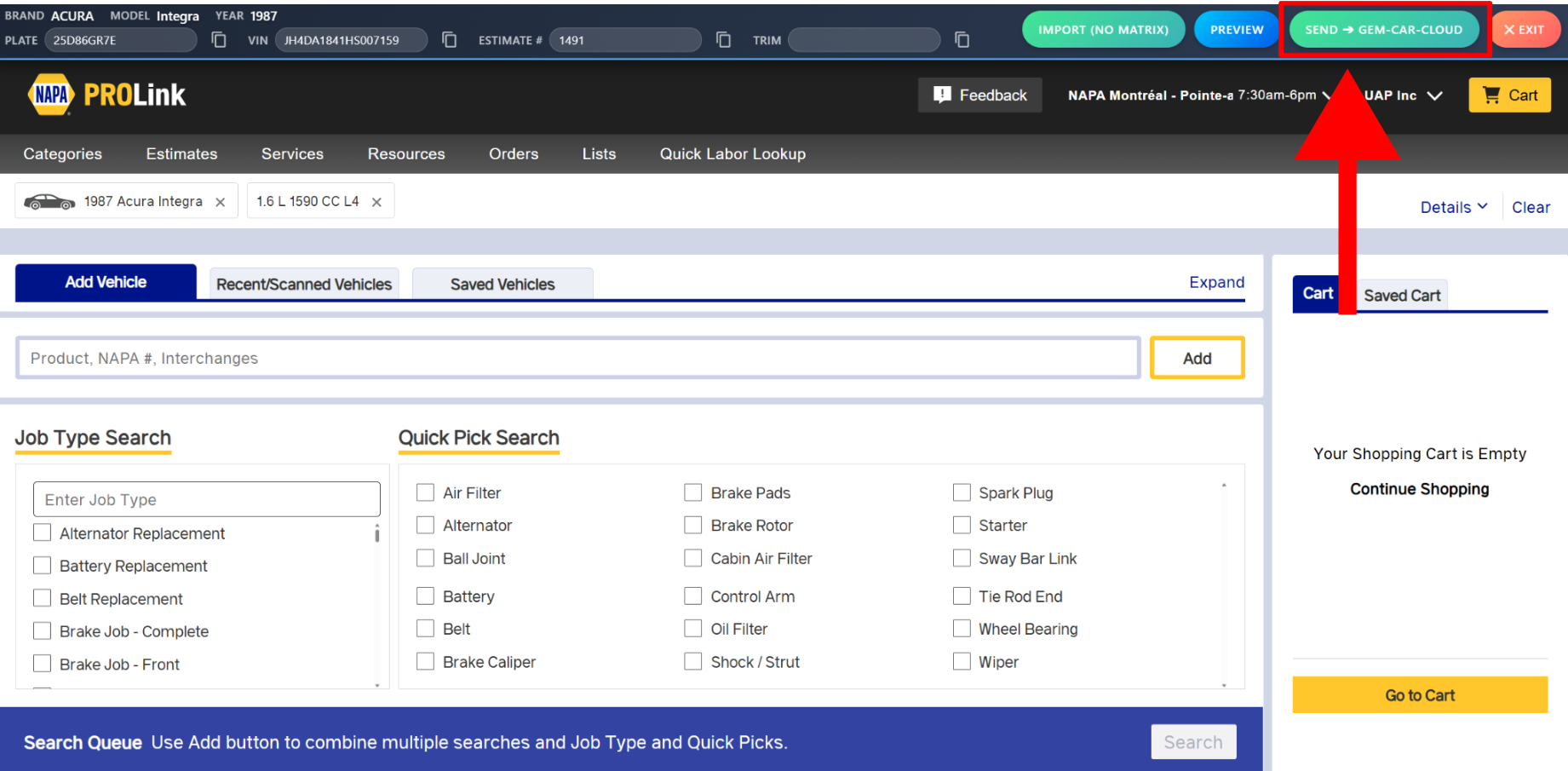The width and height of the screenshot is (1568, 771).
Task: Remove the 1.6 L 1590 CC L4 engine chip
Action: [x=376, y=202]
